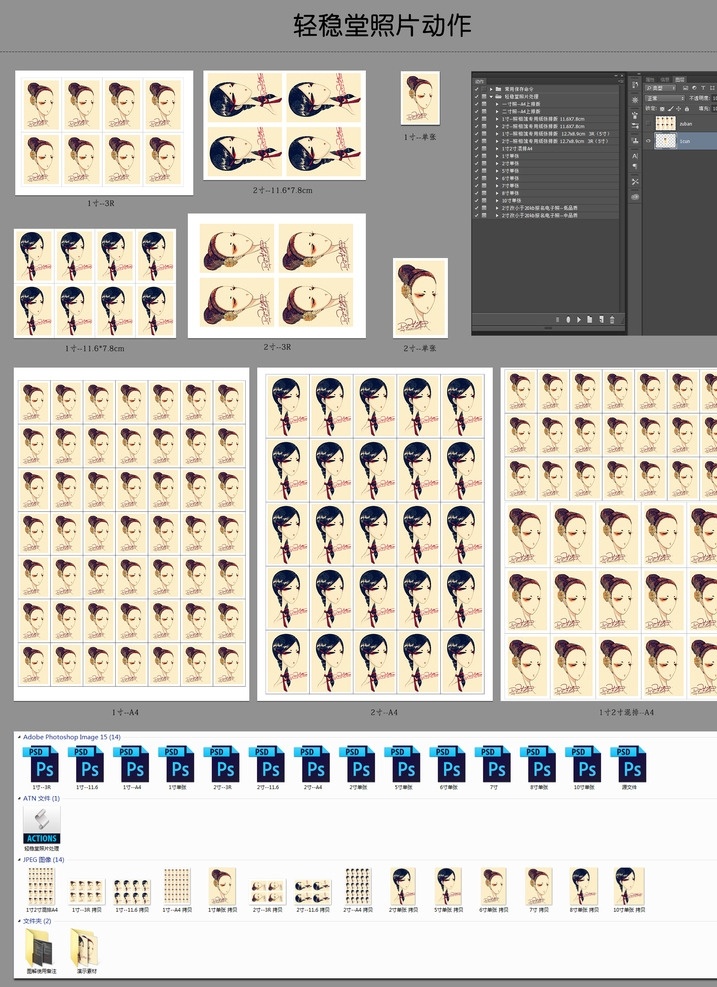Image resolution: width=717 pixels, height=987 pixels.
Task: Toggle checkmark for 1寸单张 action
Action: 477,156
